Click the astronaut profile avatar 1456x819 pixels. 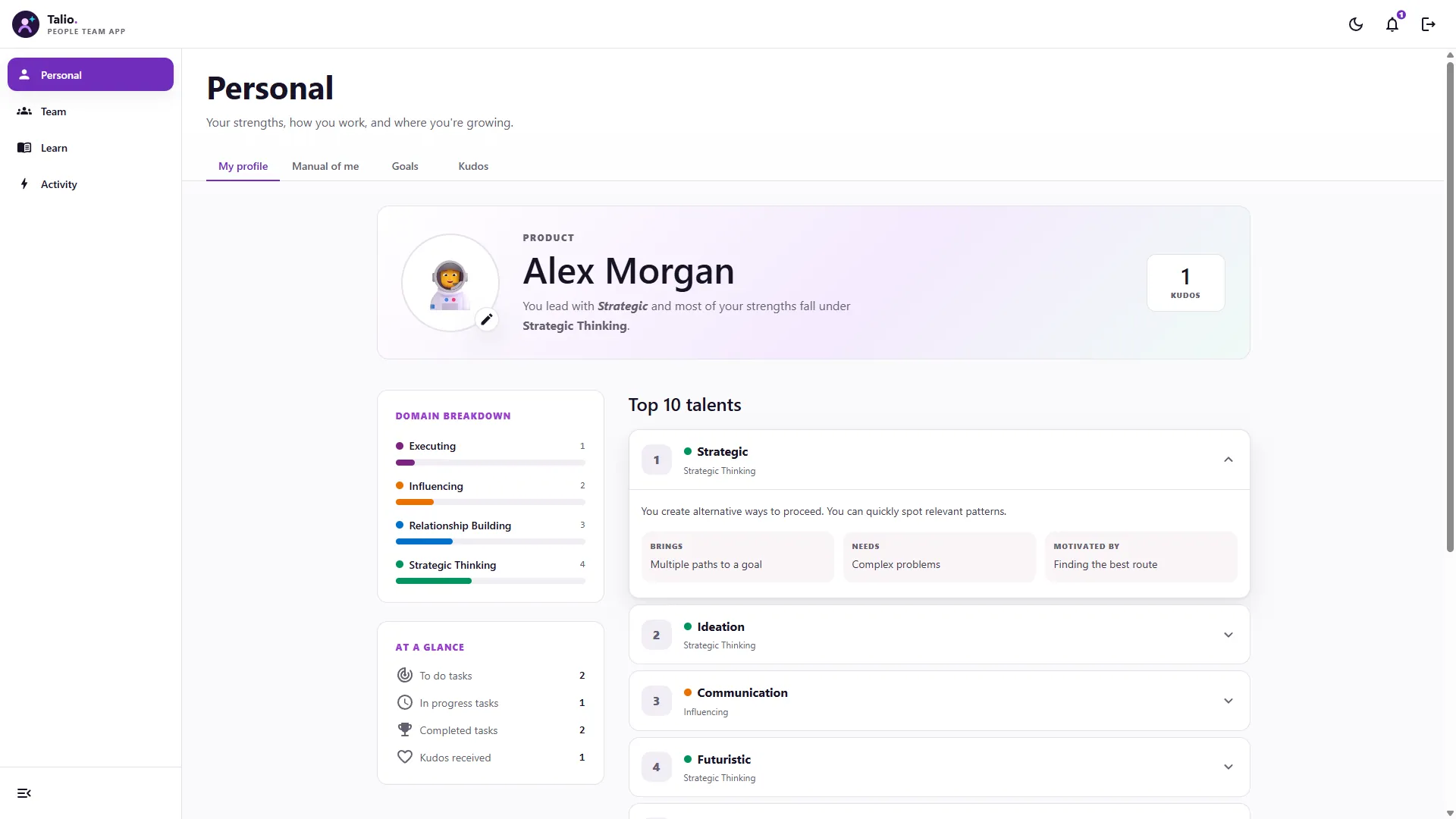coord(450,282)
